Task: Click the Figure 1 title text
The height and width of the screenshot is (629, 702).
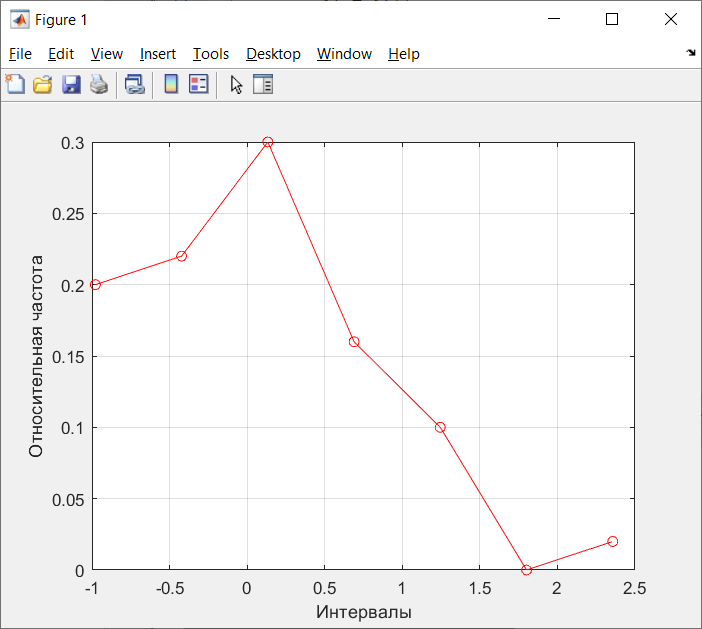Action: pyautogui.click(x=61, y=20)
